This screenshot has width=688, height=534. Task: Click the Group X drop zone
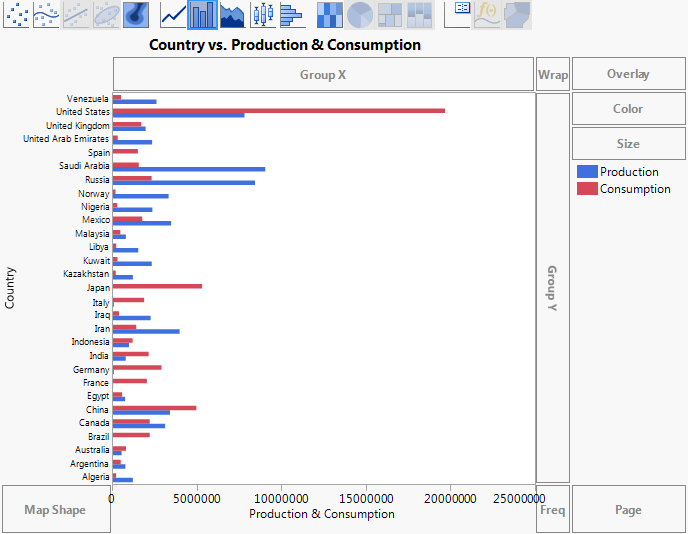pyautogui.click(x=323, y=74)
